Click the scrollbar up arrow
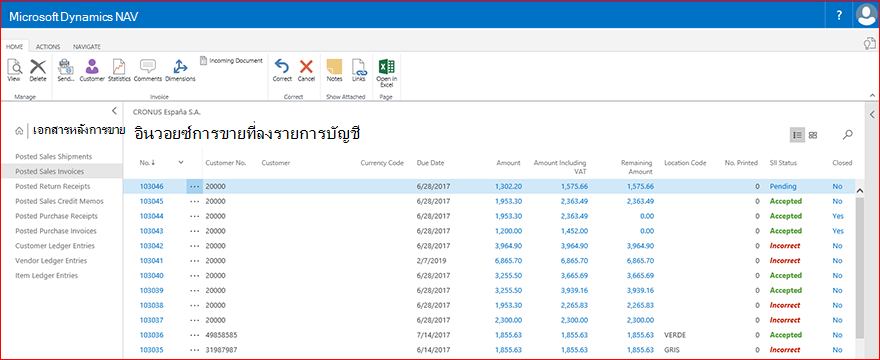Image resolution: width=880 pixels, height=360 pixels. pyautogui.click(x=859, y=190)
